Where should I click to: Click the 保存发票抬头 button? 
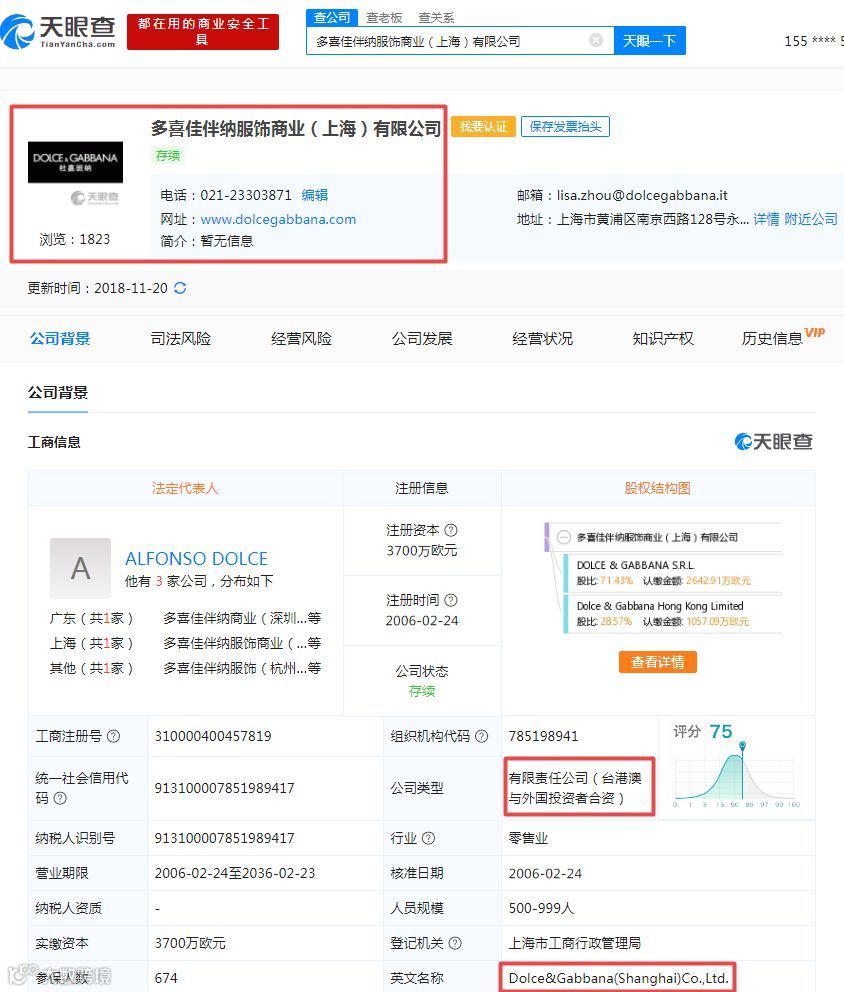tap(565, 127)
